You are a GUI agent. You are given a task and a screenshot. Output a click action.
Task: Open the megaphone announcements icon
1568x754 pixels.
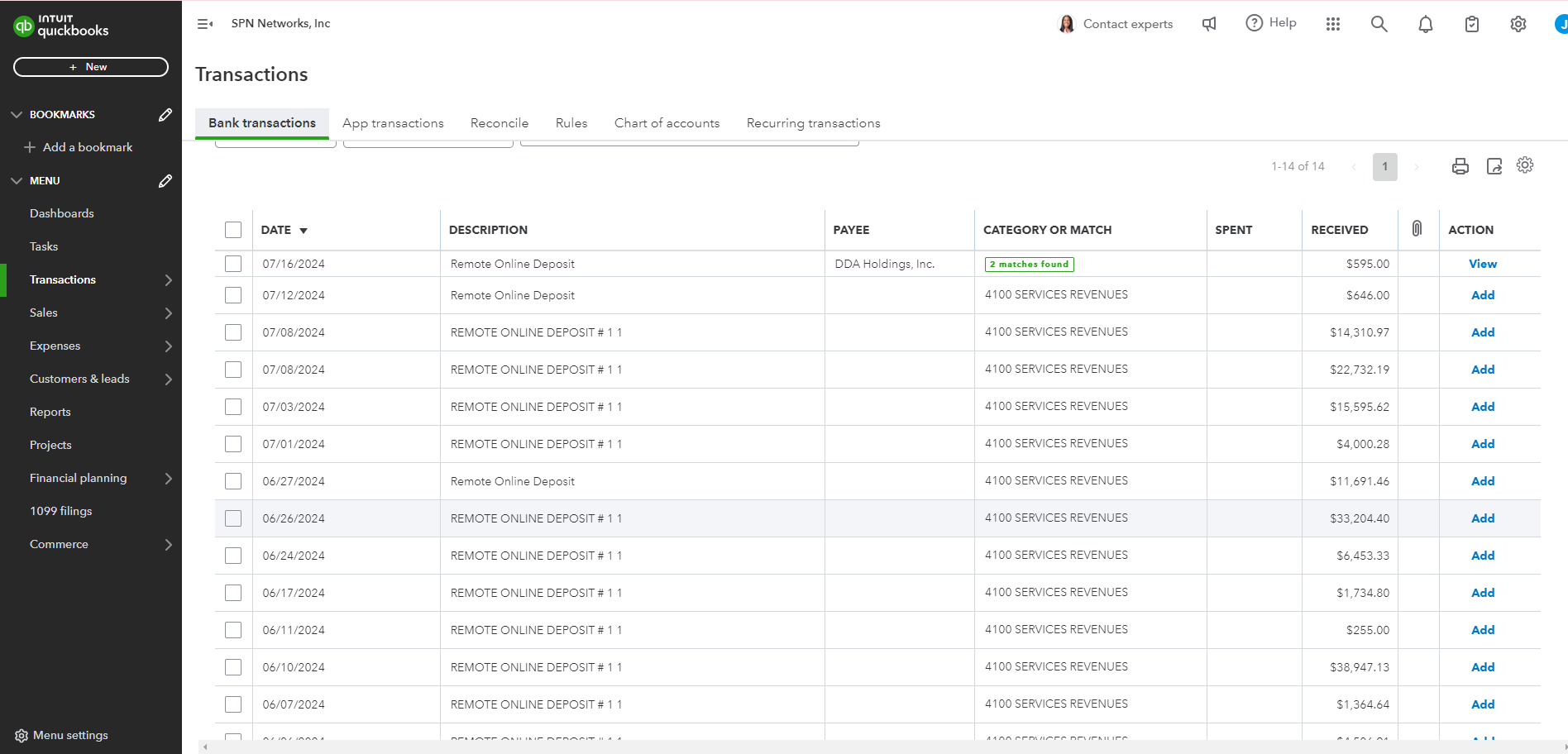(1209, 24)
